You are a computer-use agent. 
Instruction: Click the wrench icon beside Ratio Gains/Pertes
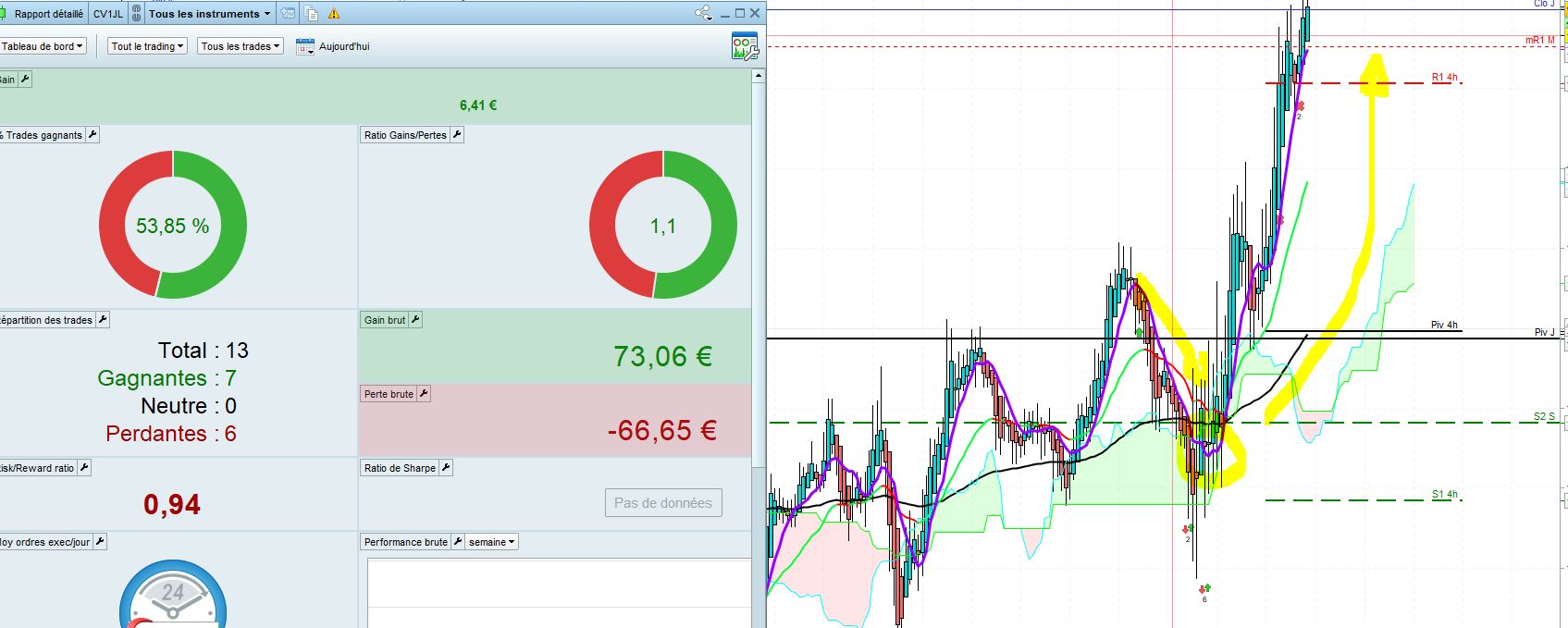(x=457, y=135)
